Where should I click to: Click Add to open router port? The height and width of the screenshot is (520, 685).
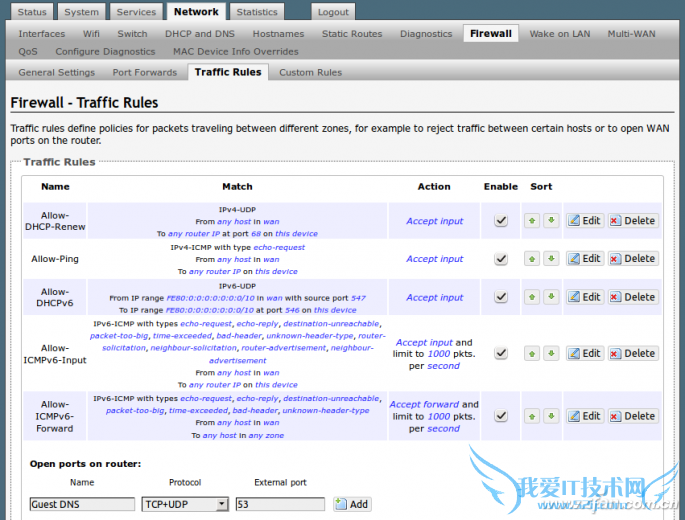[x=352, y=504]
